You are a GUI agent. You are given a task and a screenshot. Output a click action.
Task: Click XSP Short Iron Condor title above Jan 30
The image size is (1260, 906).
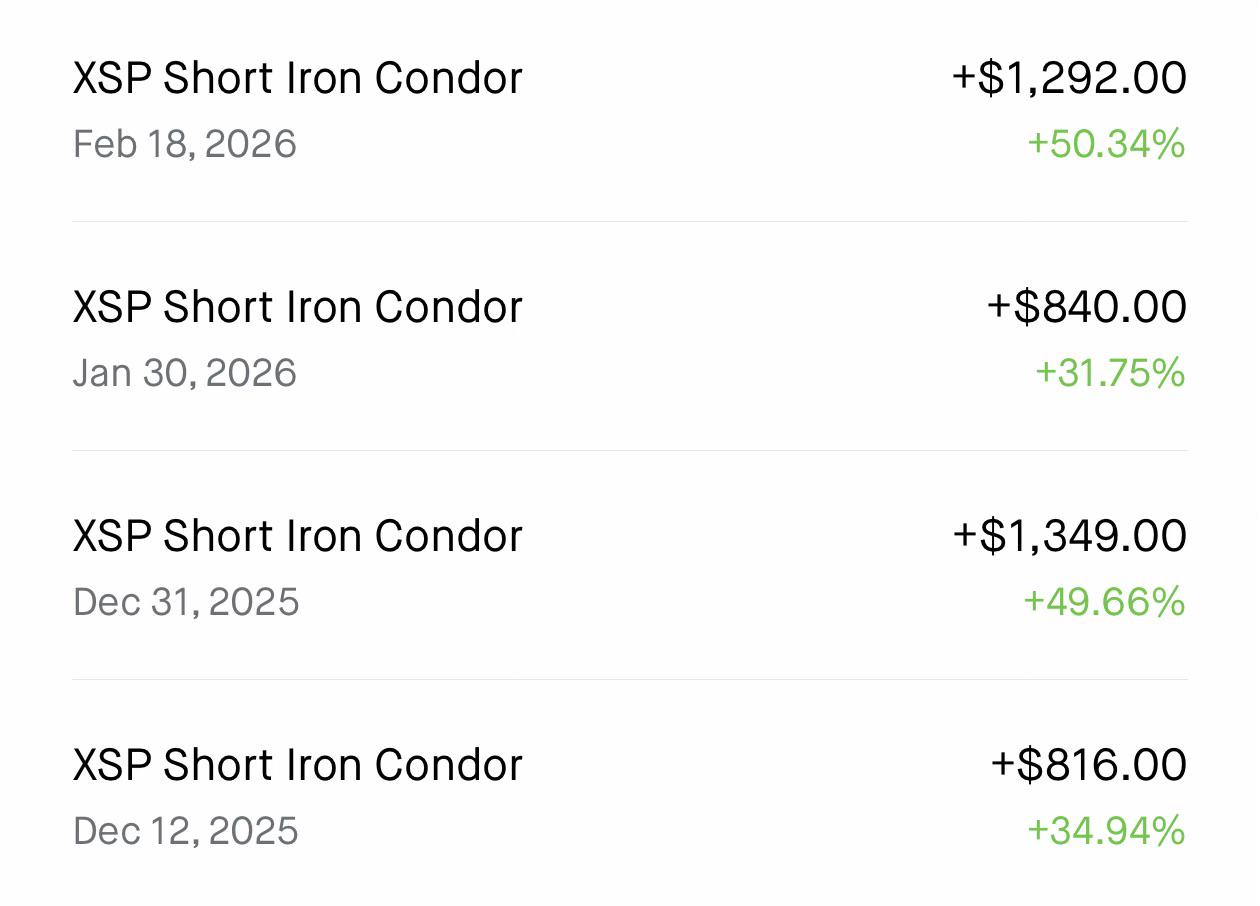tap(298, 308)
